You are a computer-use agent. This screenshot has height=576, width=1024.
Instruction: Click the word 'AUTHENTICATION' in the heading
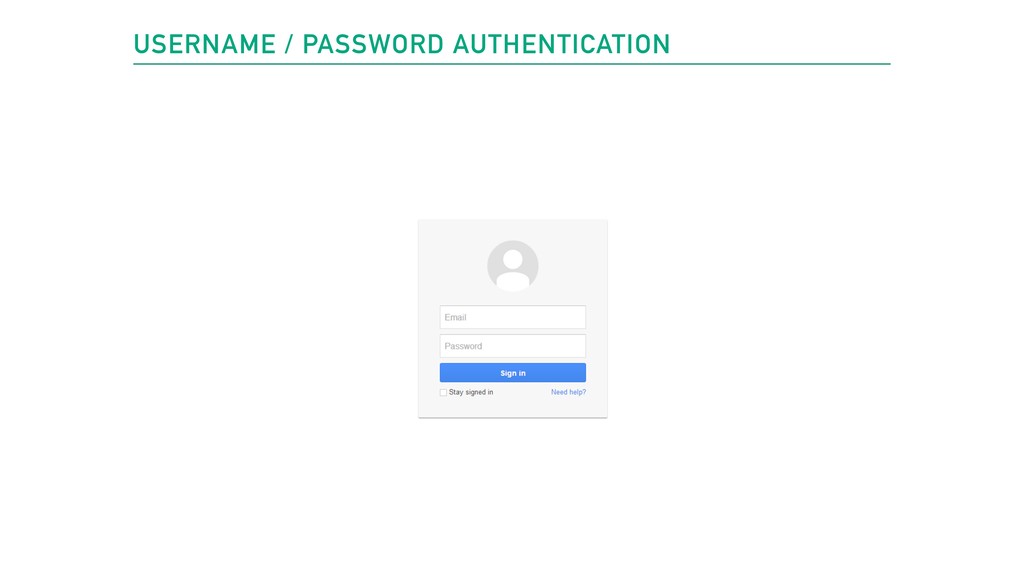tap(561, 44)
